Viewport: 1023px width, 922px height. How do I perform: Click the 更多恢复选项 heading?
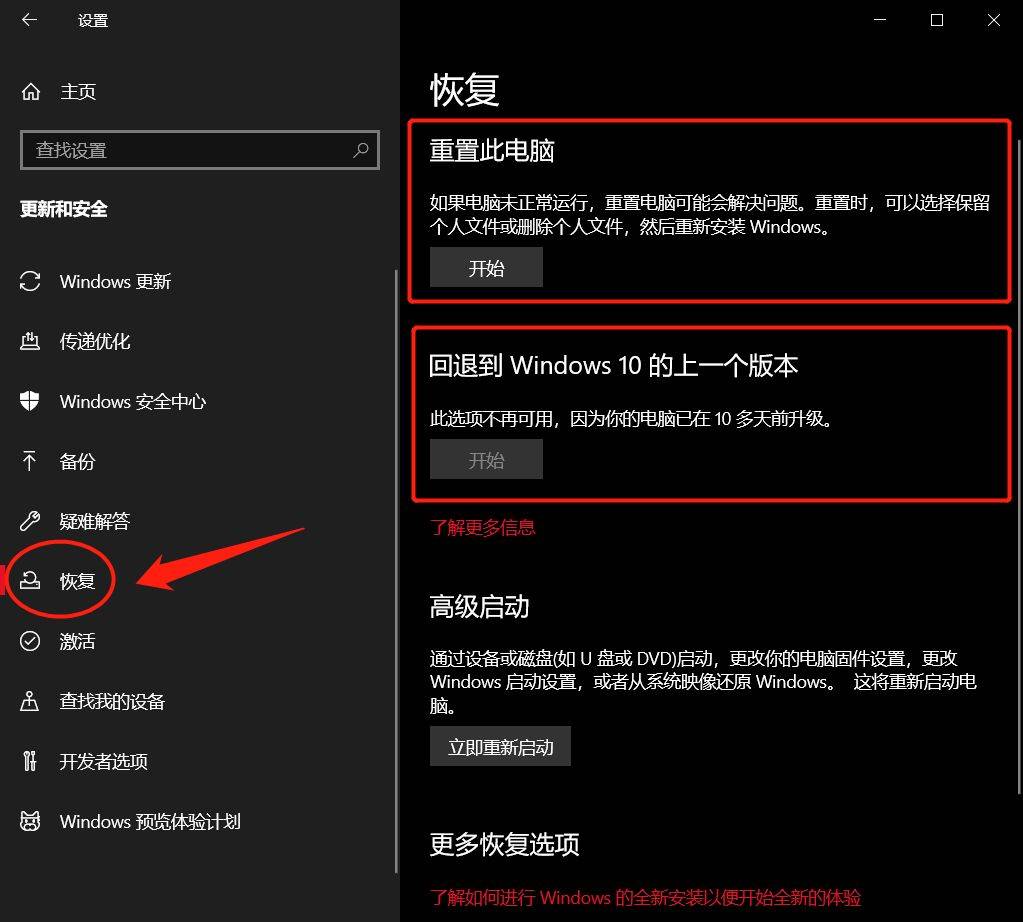(504, 844)
